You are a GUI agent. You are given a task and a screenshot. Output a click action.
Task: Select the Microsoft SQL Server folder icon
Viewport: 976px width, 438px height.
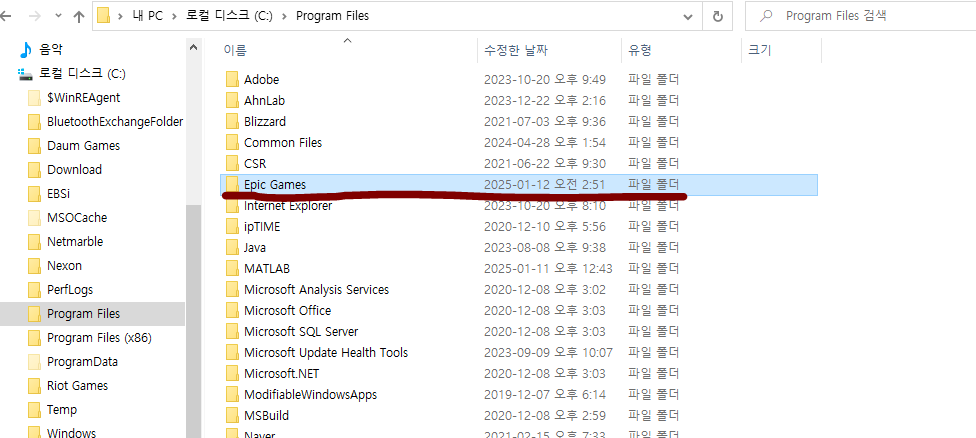232,332
